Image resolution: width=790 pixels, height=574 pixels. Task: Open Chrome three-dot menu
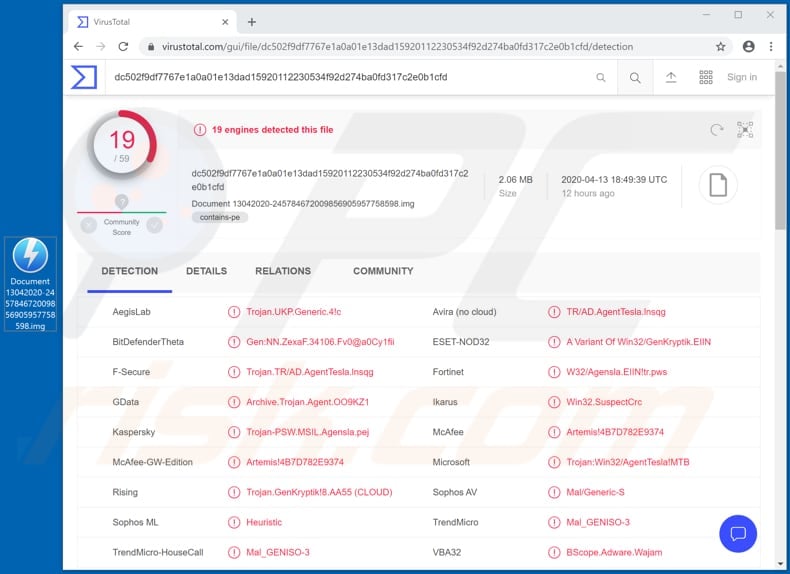pyautogui.click(x=771, y=46)
